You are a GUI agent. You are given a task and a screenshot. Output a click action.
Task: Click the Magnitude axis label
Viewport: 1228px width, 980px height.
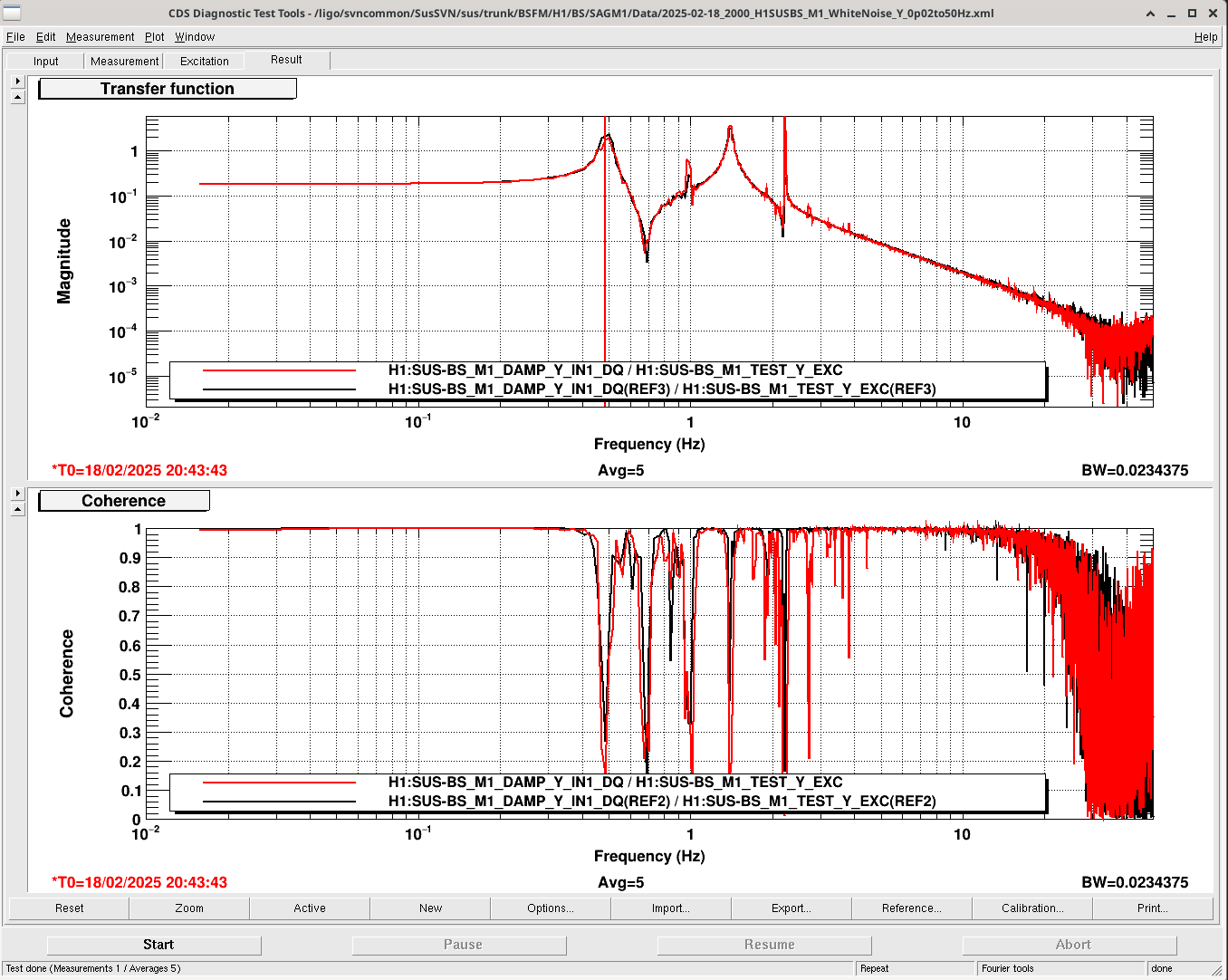click(x=63, y=261)
